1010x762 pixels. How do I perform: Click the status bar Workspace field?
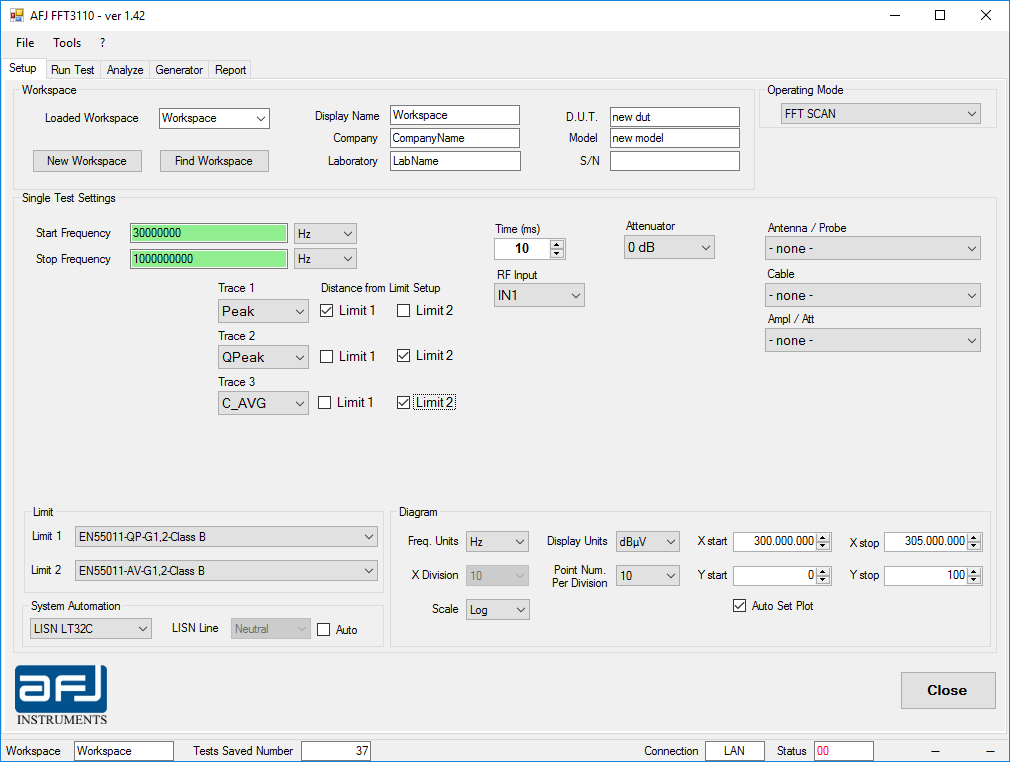click(x=124, y=751)
